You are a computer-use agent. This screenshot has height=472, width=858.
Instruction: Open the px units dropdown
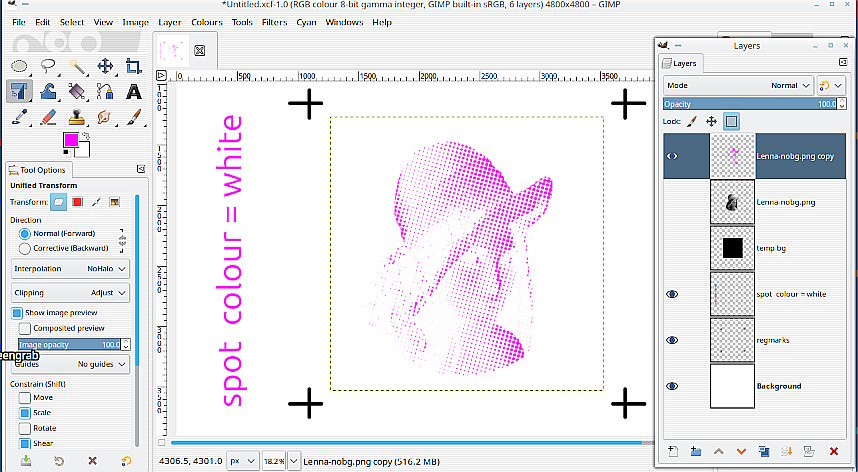tap(242, 461)
